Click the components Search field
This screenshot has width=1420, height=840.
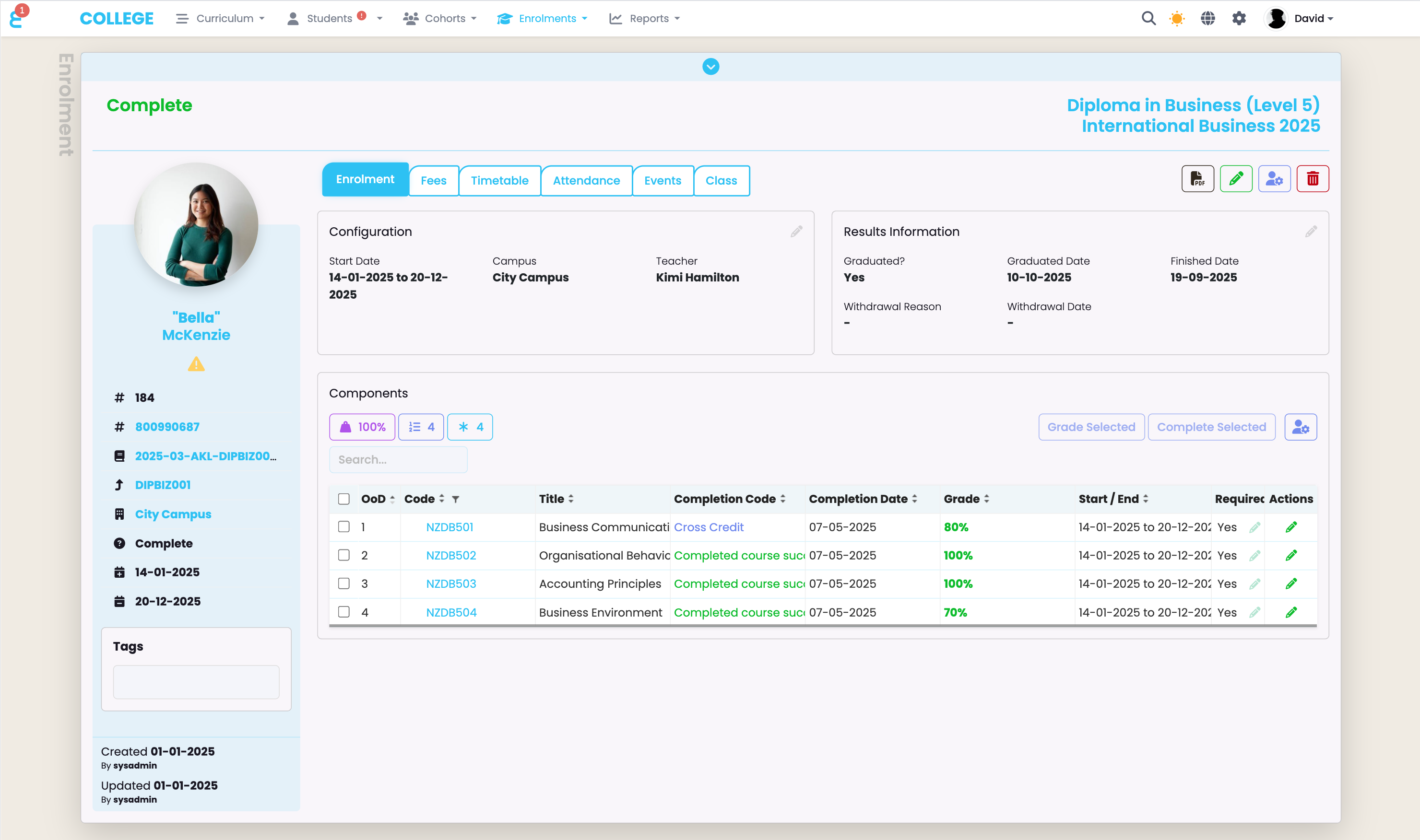[398, 460]
